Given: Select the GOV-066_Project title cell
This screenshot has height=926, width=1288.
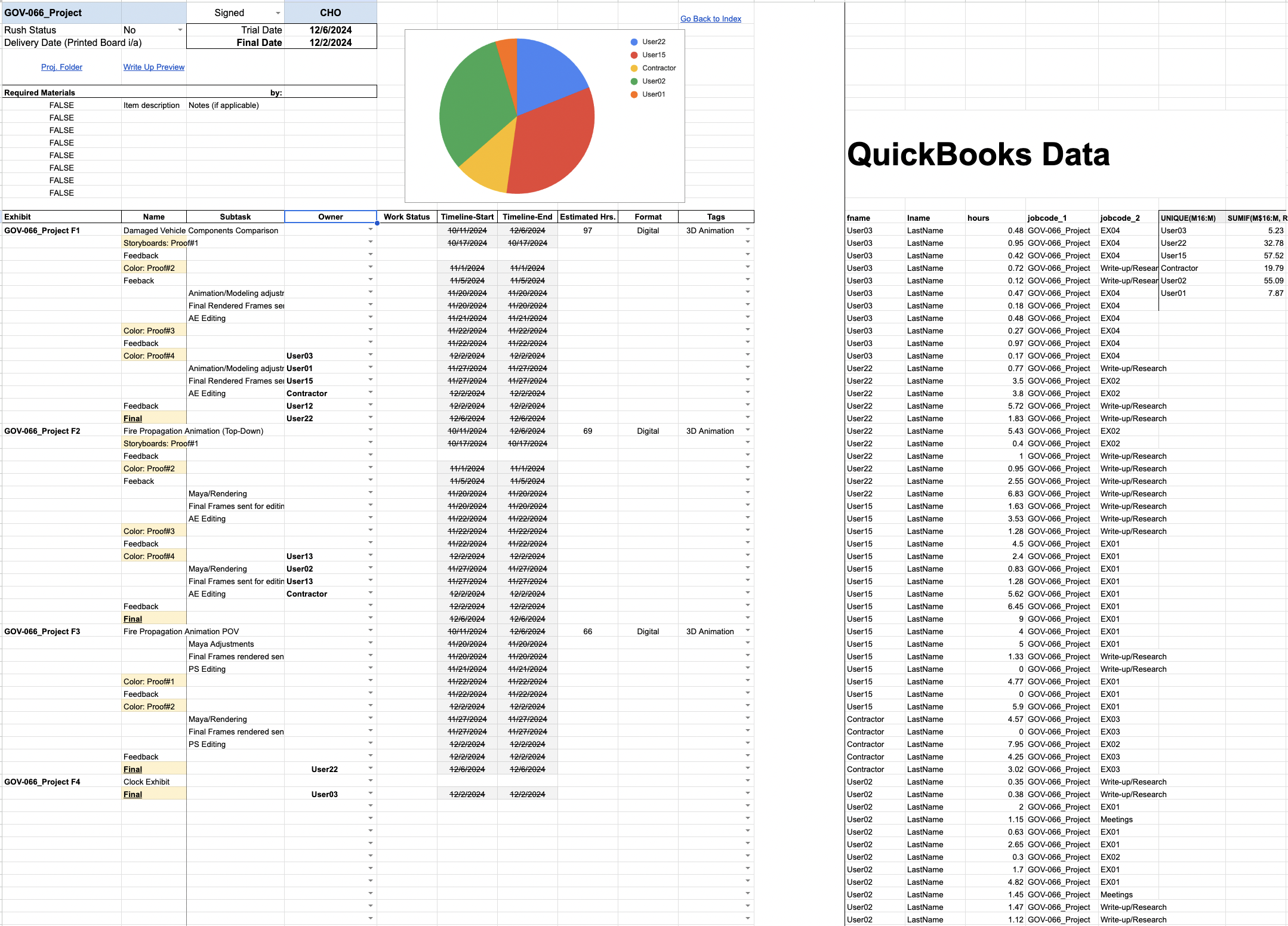Looking at the screenshot, I should 61,13.
